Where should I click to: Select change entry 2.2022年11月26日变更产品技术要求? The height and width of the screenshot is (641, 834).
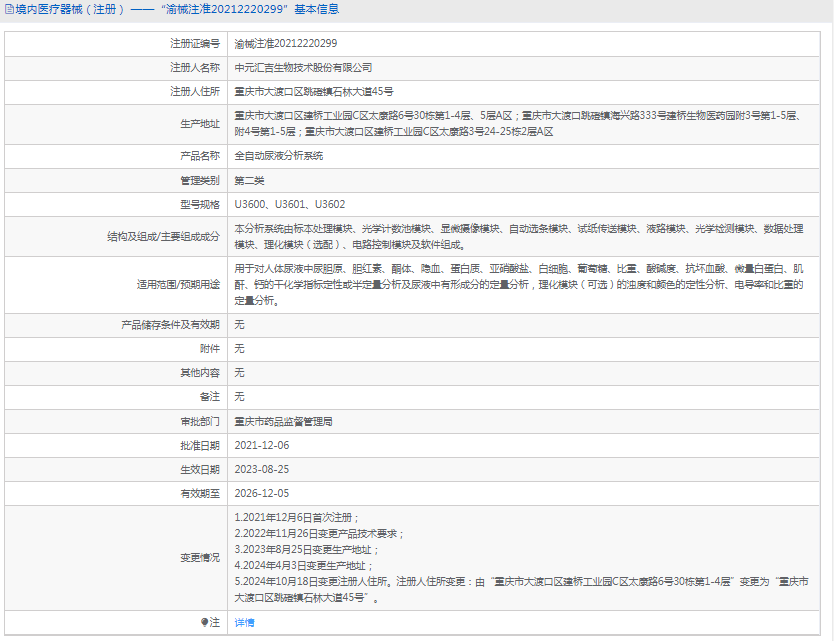tap(319, 534)
